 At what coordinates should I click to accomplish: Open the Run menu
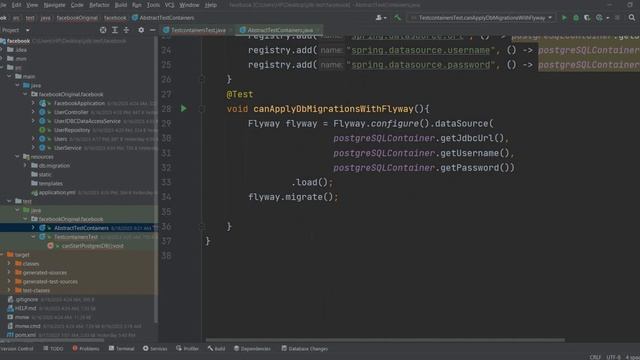pyautogui.click(x=137, y=5)
